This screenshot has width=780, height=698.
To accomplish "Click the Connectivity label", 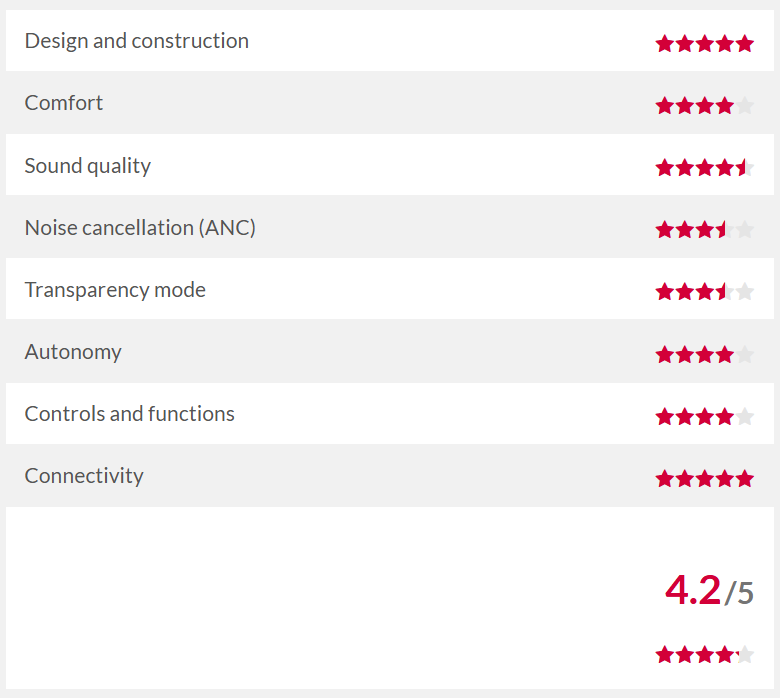I will 84,476.
